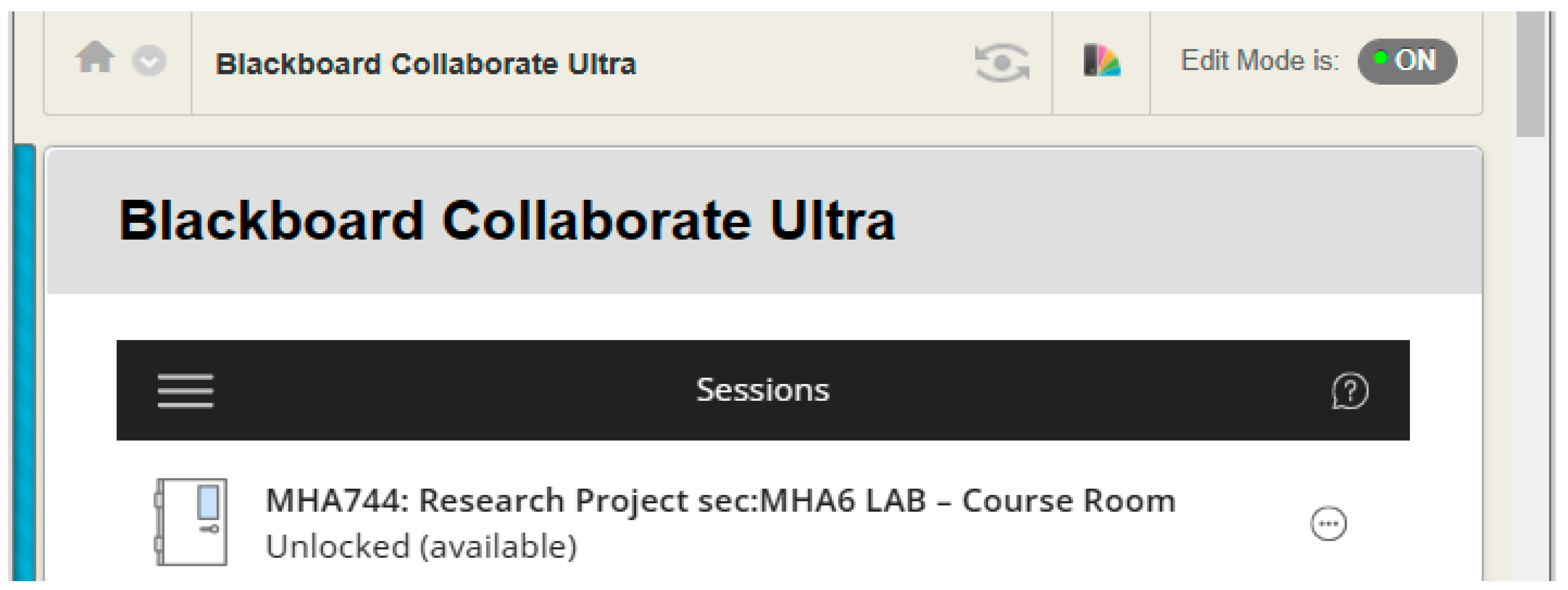Toggle Edit Mode off with the ON switch
The image size is (1568, 590).
pos(1407,61)
